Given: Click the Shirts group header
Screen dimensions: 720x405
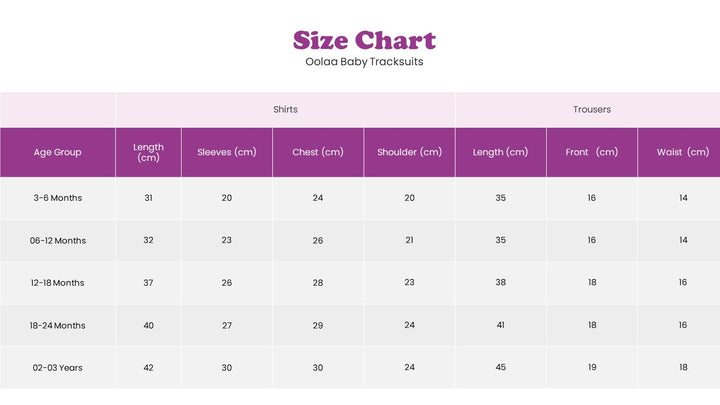Looking at the screenshot, I should point(285,109).
